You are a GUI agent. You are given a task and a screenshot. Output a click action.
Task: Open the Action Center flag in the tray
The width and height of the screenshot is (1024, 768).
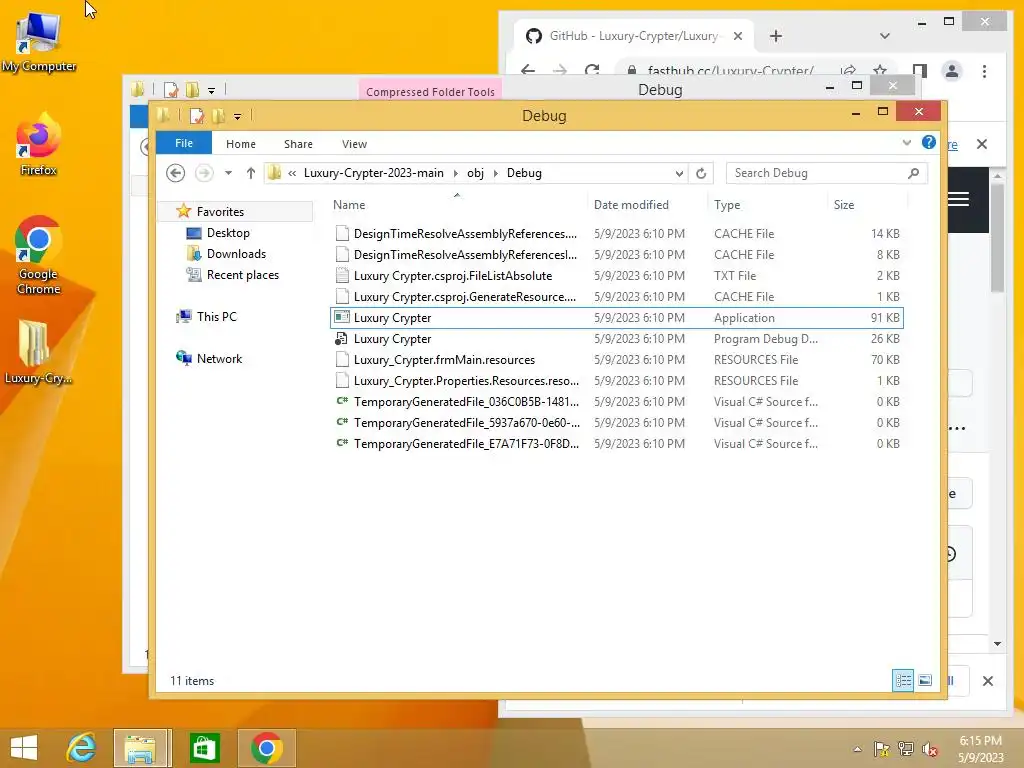click(881, 749)
